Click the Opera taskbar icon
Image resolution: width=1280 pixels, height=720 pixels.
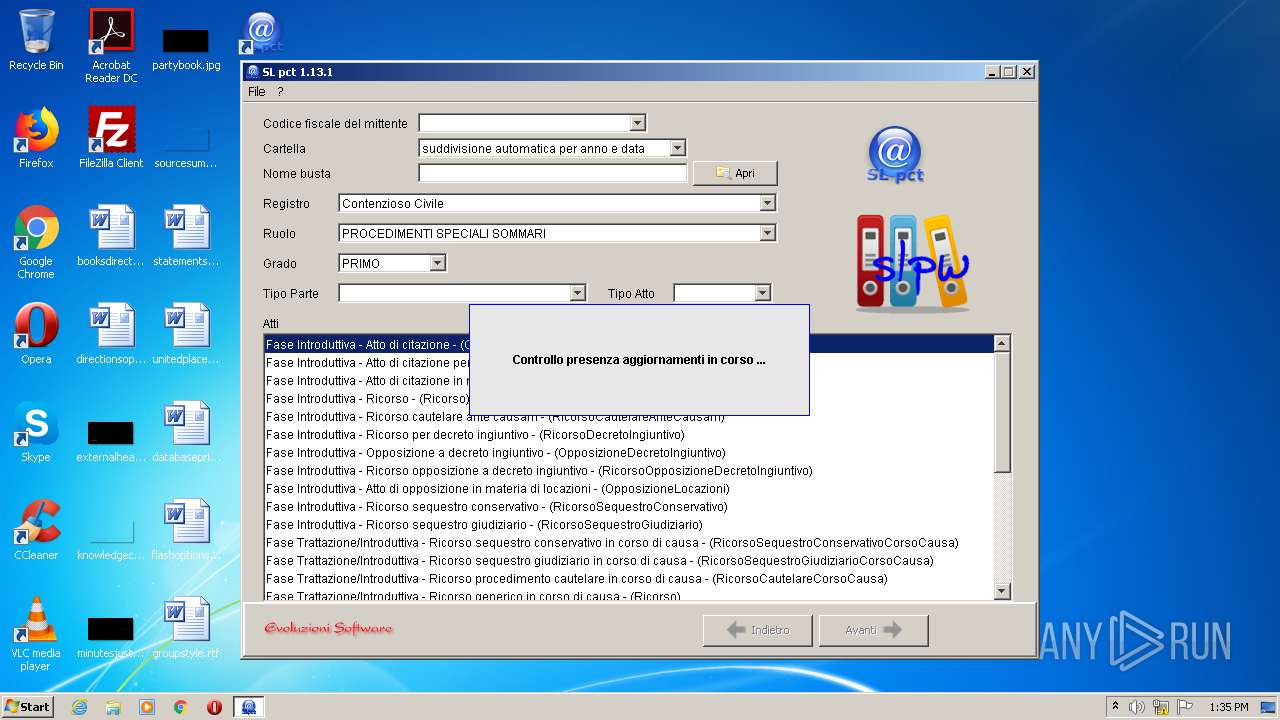pos(214,707)
